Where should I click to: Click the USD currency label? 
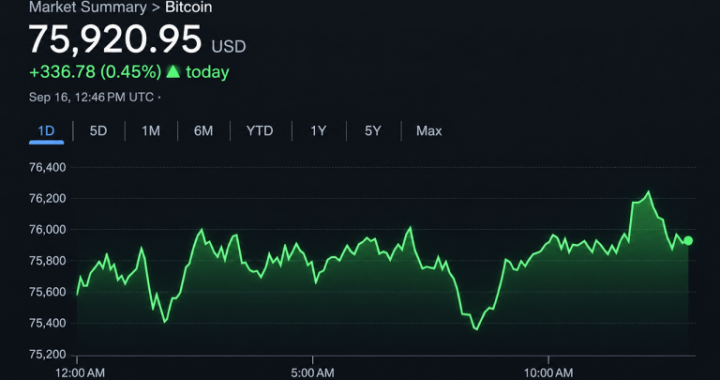229,46
